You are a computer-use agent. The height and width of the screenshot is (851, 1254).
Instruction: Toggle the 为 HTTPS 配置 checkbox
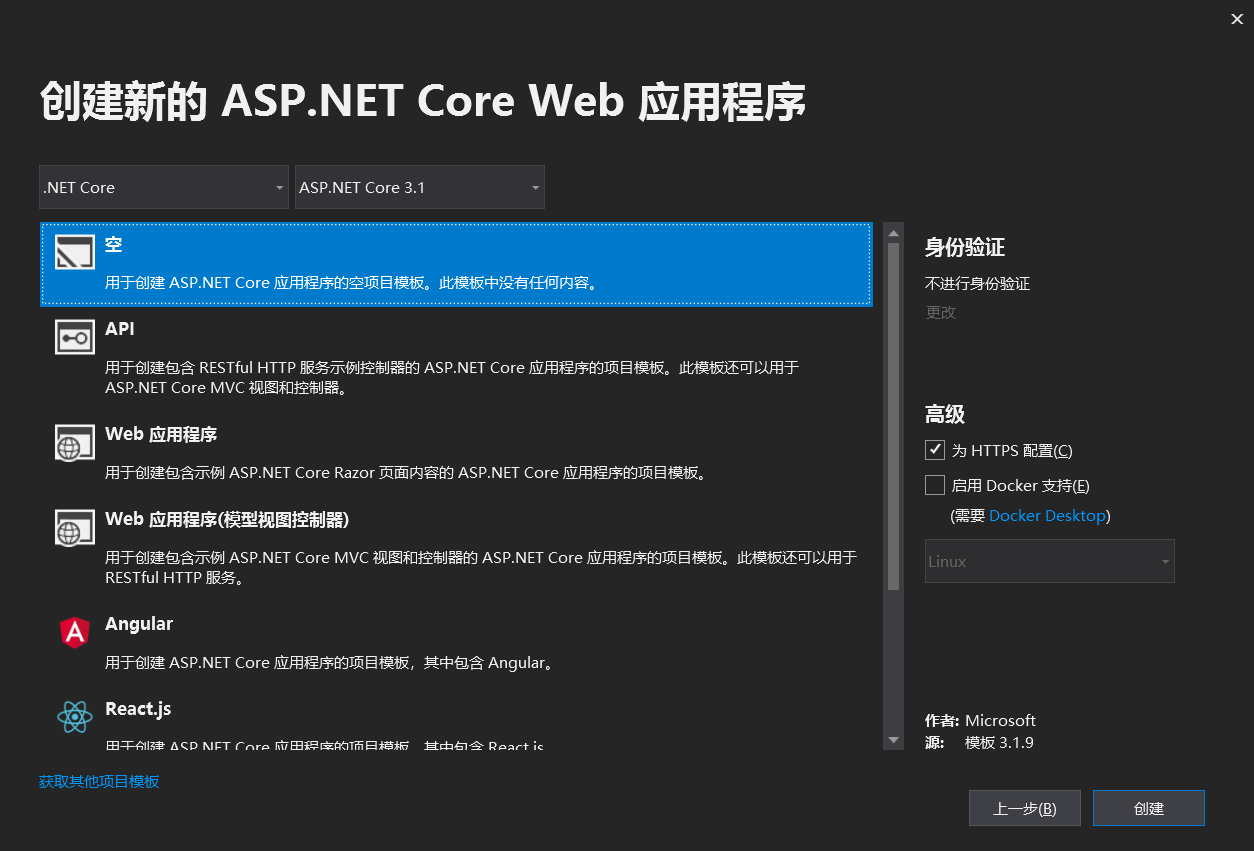[x=935, y=450]
